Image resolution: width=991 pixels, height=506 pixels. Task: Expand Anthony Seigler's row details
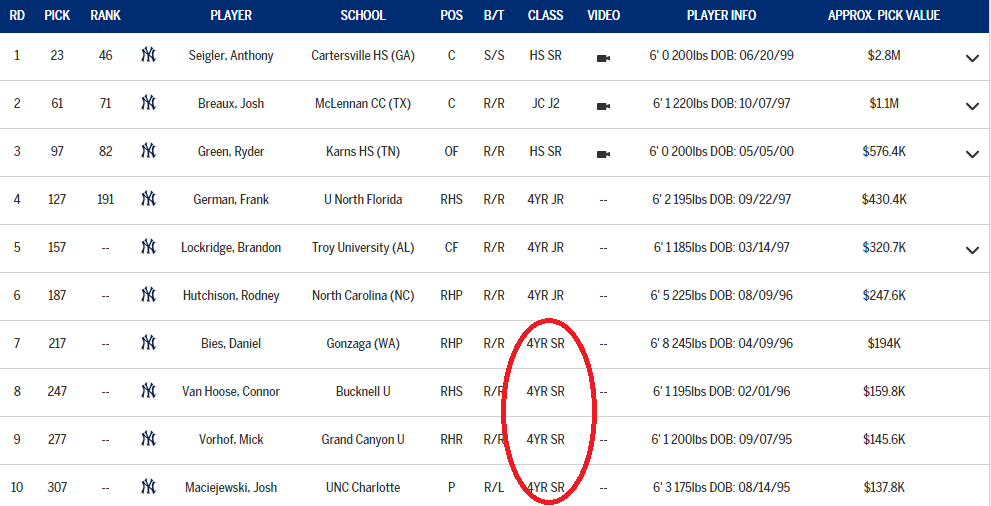pos(972,58)
